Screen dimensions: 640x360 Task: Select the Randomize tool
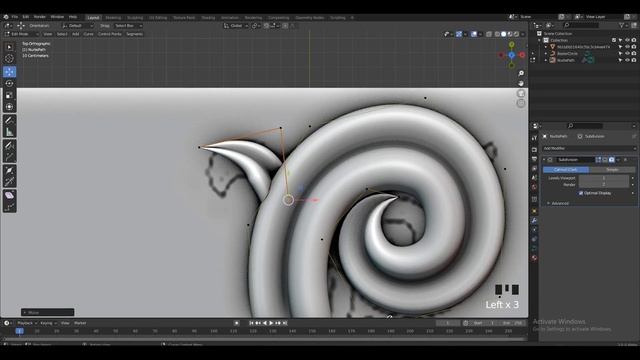click(9, 207)
